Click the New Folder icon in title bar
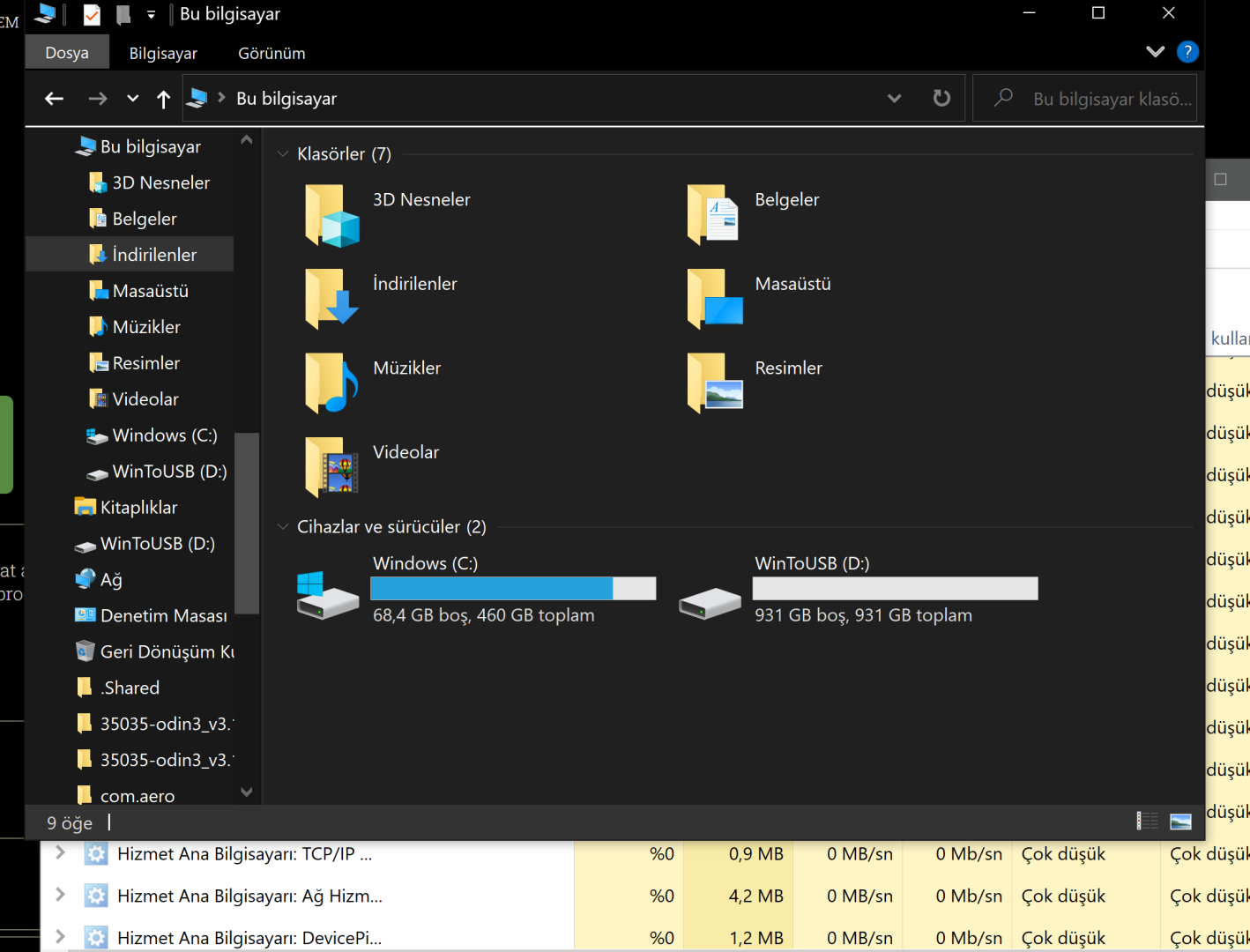Screen dimensions: 1250x952 [x=123, y=14]
